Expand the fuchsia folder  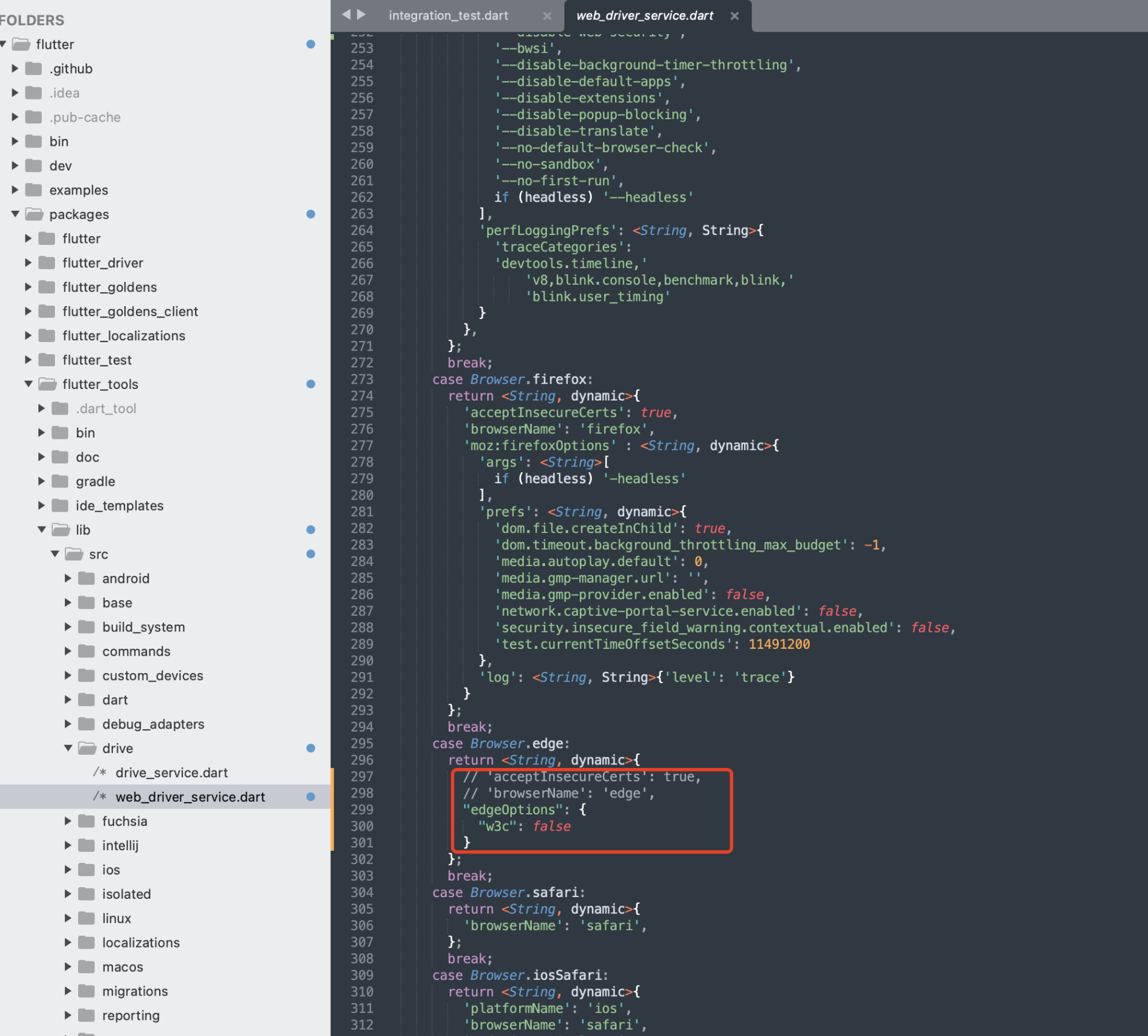tap(68, 821)
